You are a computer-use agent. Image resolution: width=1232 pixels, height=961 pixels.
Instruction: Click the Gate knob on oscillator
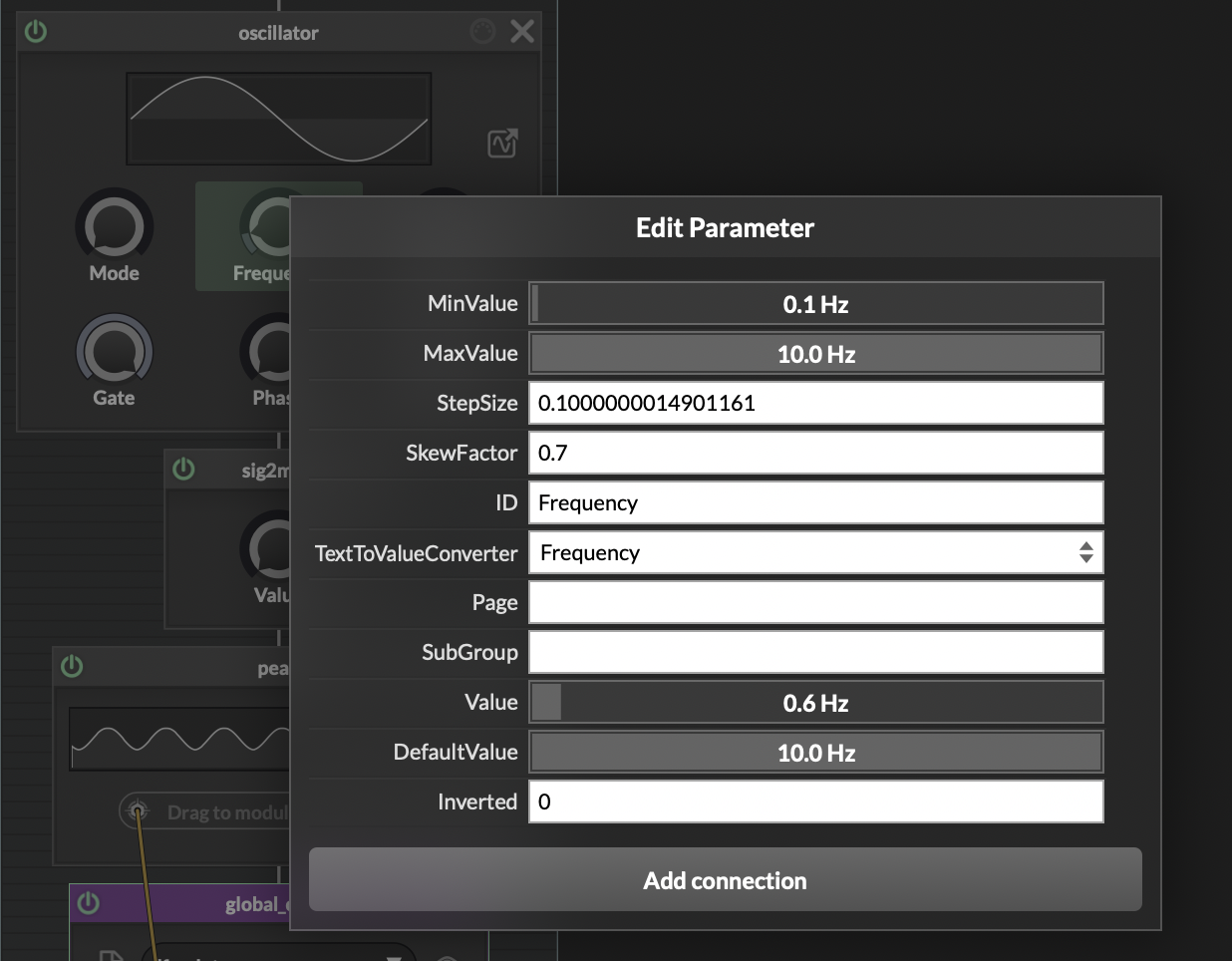tap(114, 351)
